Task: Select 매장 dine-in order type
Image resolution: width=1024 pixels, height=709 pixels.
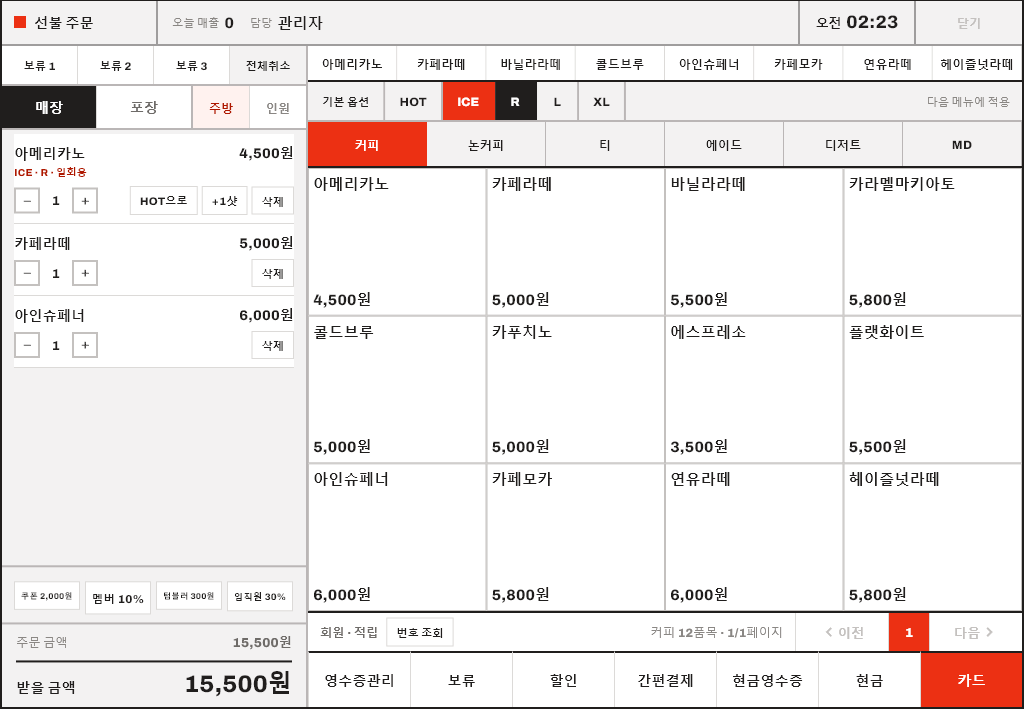Action: (x=49, y=107)
